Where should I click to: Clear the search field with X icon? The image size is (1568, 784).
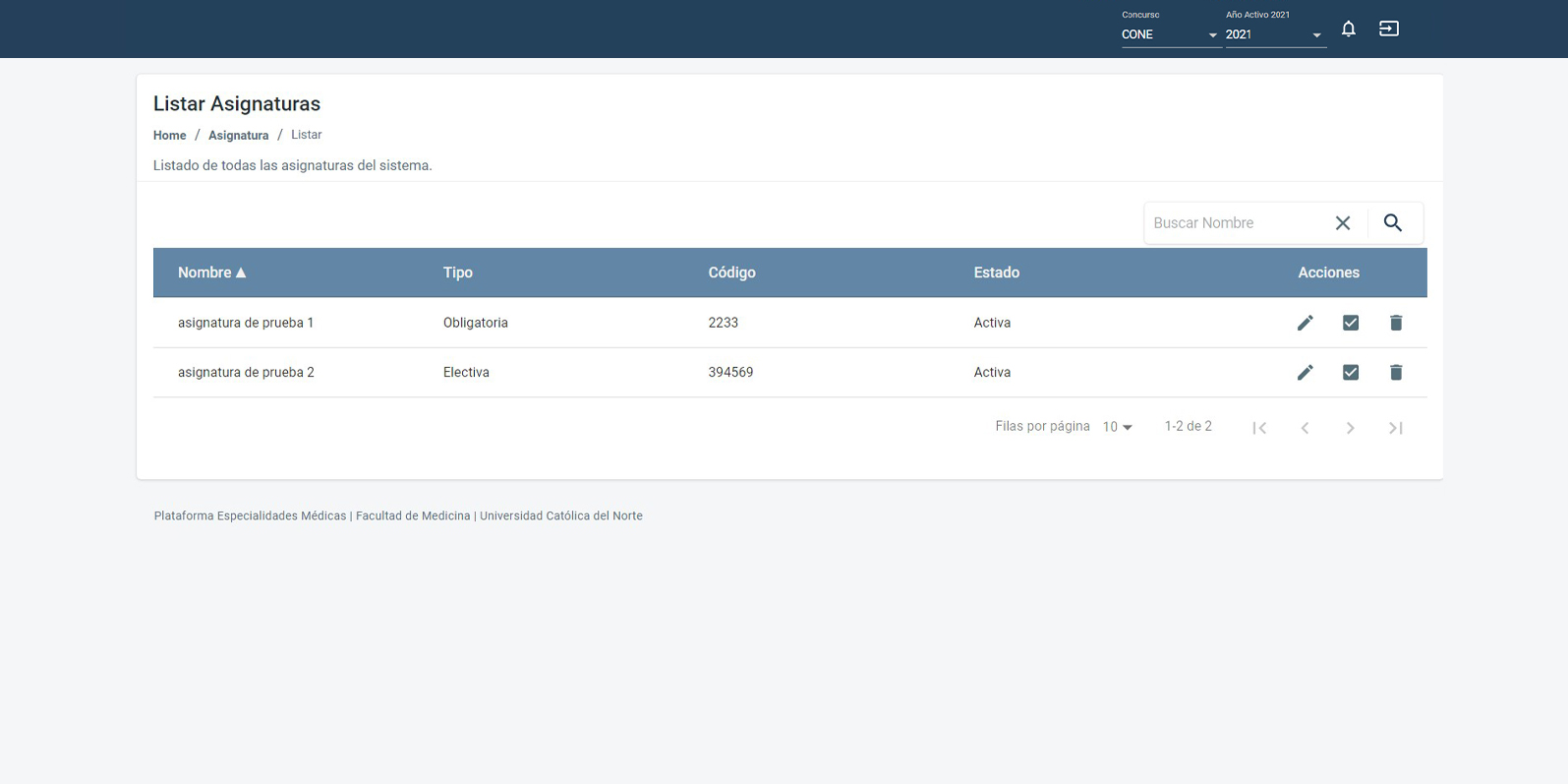pos(1342,223)
